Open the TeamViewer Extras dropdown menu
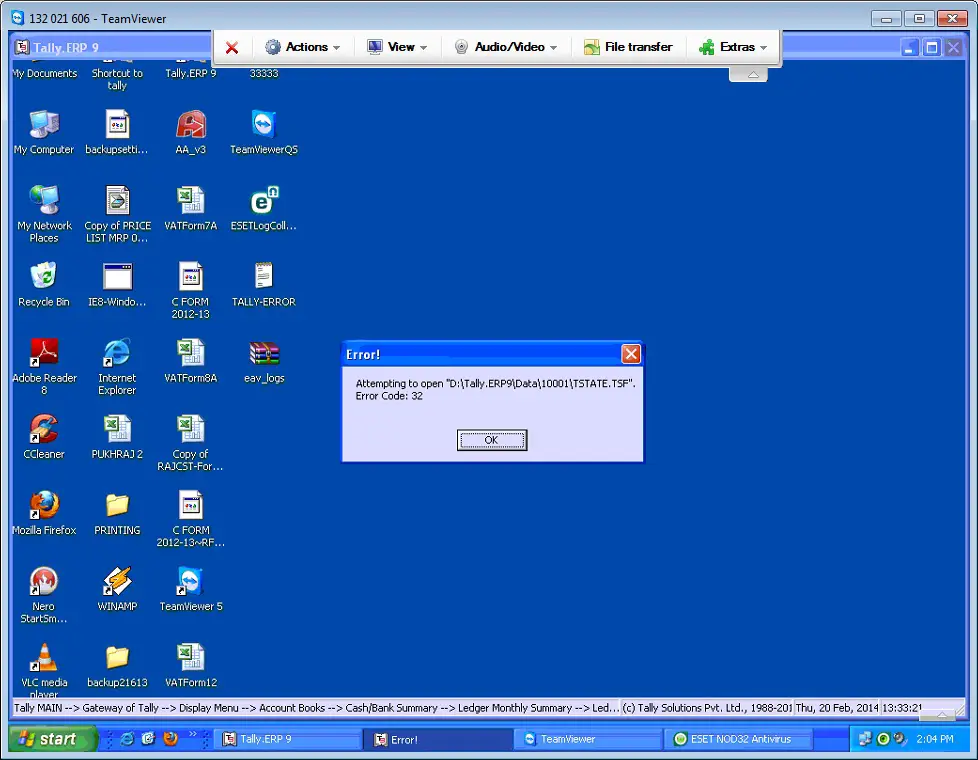Screen dimensions: 978x760 (733, 47)
